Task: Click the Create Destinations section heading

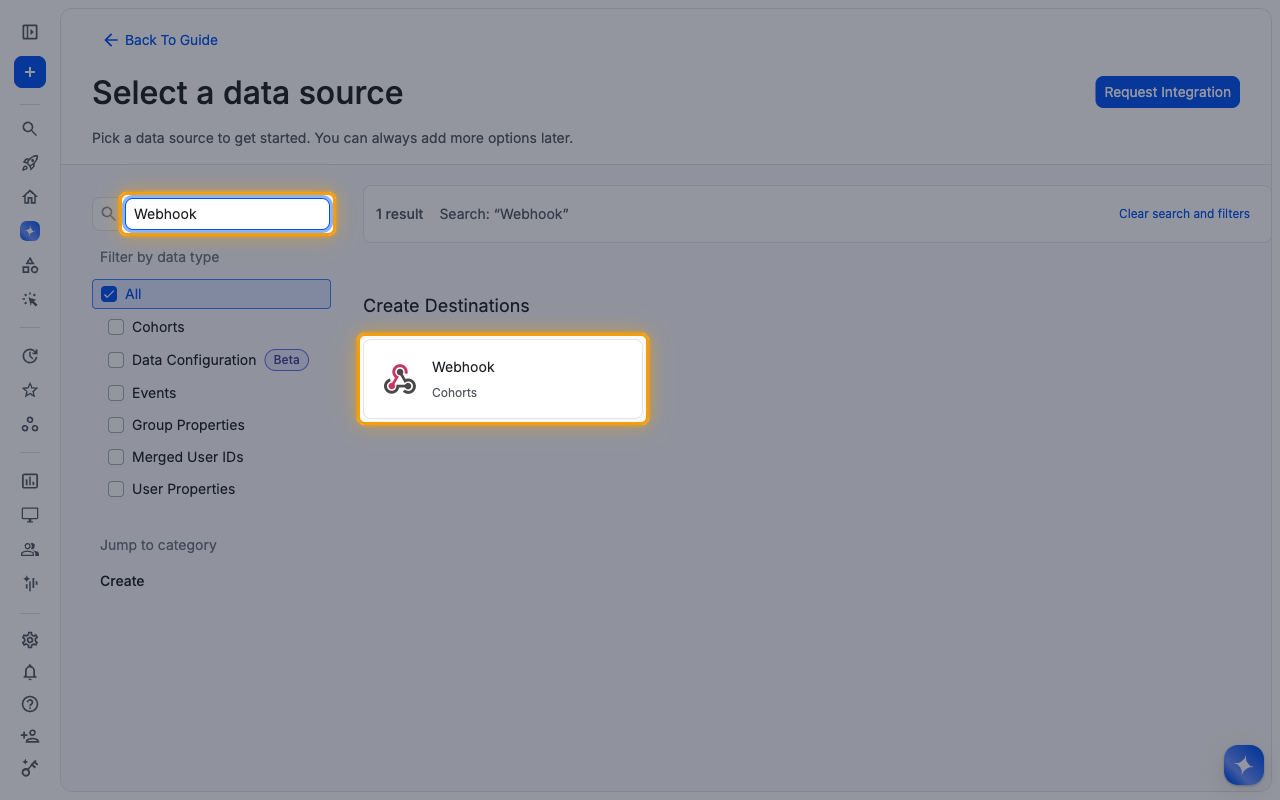Action: pyautogui.click(x=446, y=306)
